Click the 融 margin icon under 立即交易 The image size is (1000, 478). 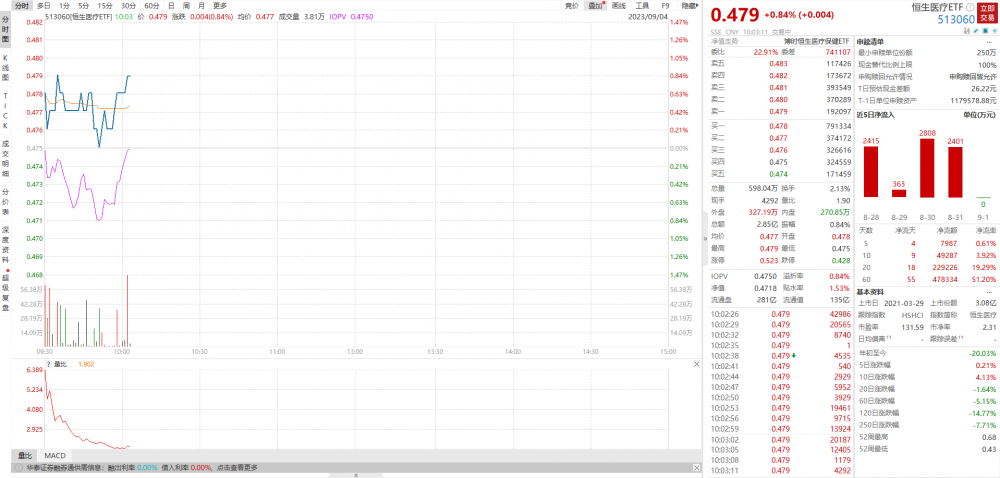point(968,31)
